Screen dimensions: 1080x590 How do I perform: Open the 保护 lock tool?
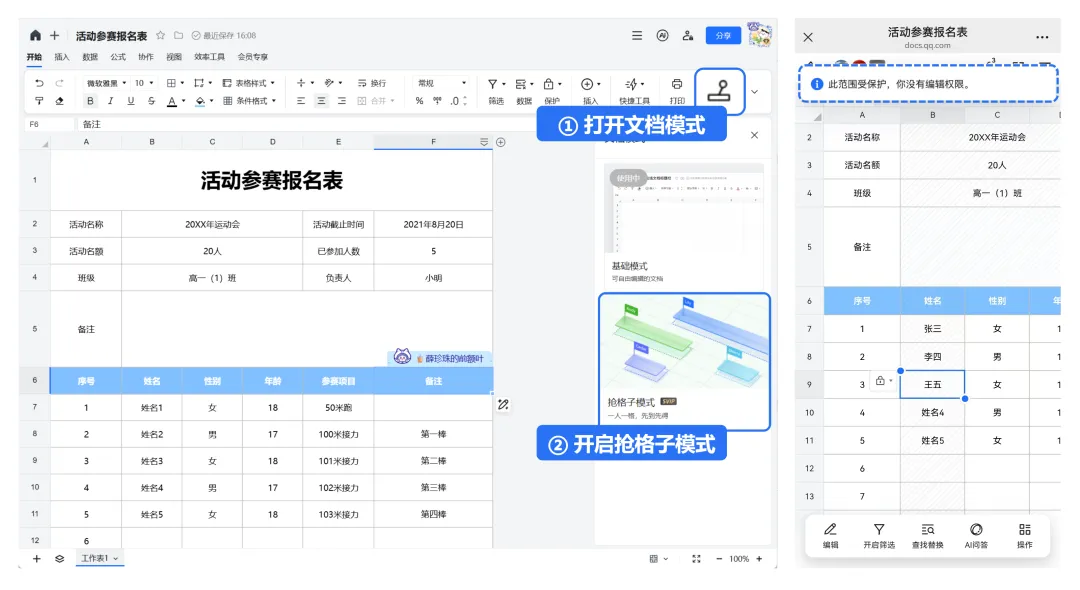pyautogui.click(x=552, y=92)
